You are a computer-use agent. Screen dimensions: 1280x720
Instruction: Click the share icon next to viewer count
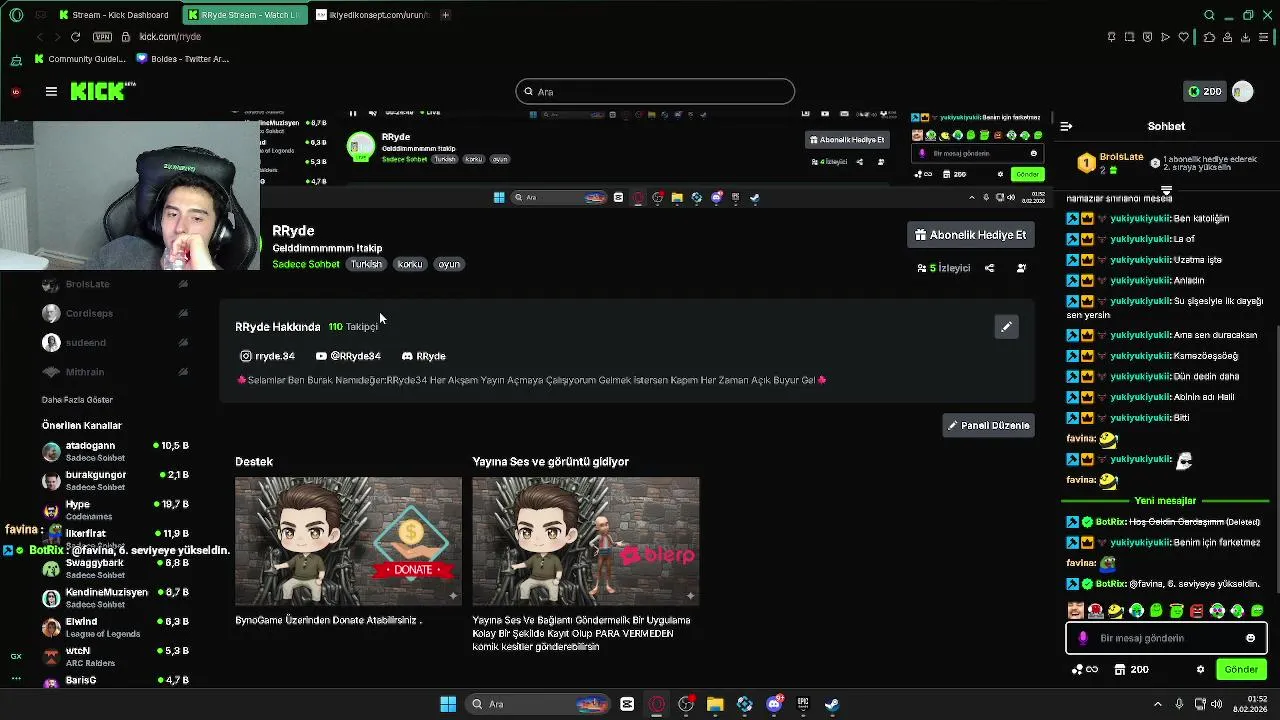point(989,268)
